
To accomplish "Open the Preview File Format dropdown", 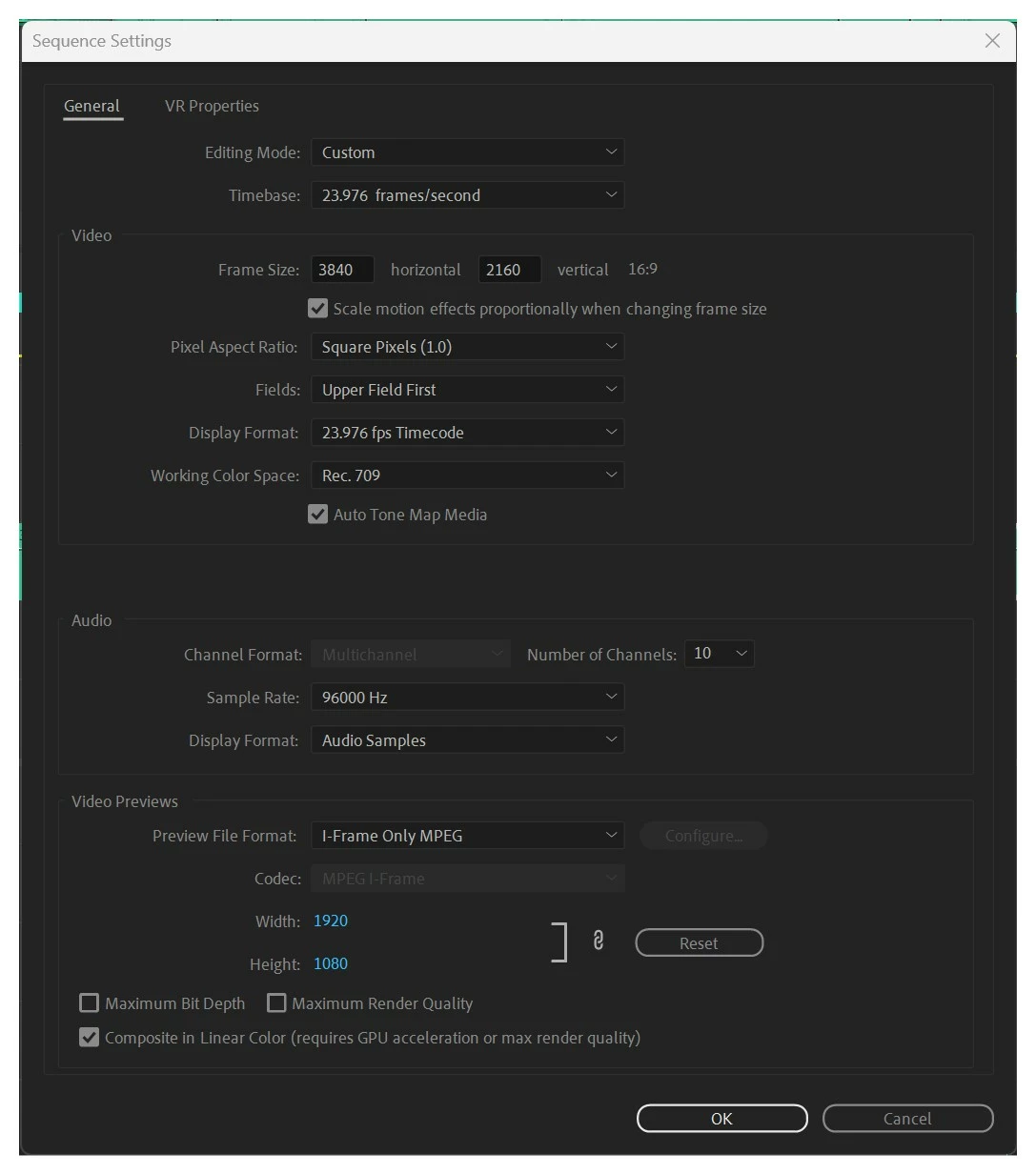I will coord(468,836).
